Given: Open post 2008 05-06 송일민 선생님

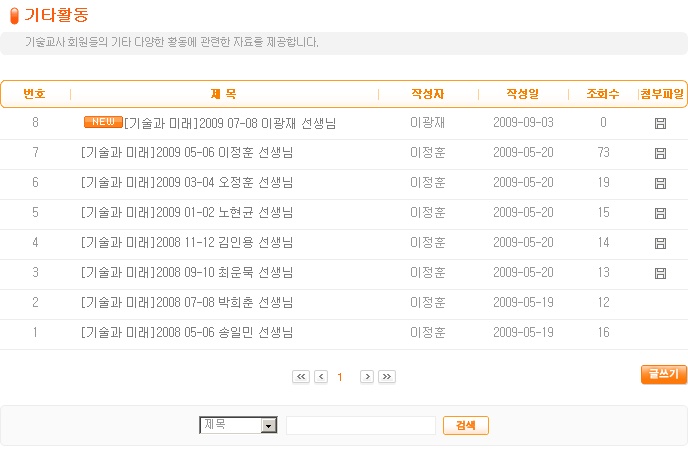Looking at the screenshot, I should click(x=186, y=333).
